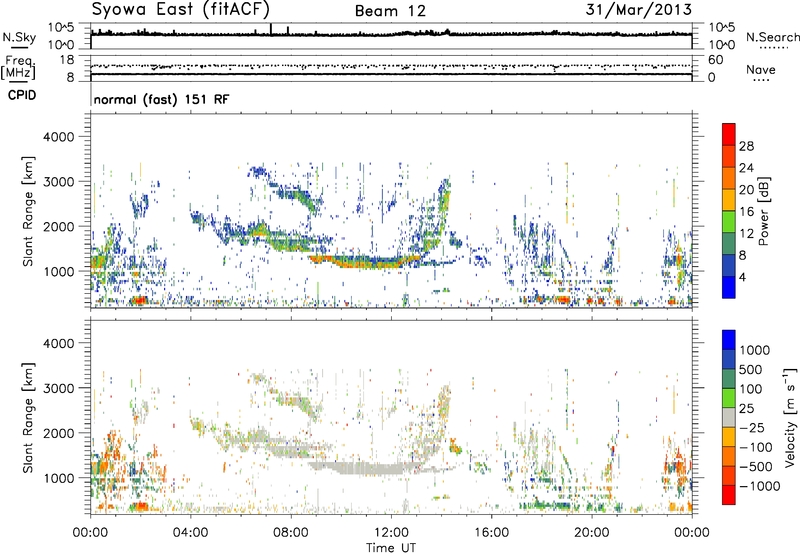Pick the bright blue bottom segment of the Power colorbar
The height and width of the screenshot is (554, 800).
[729, 287]
